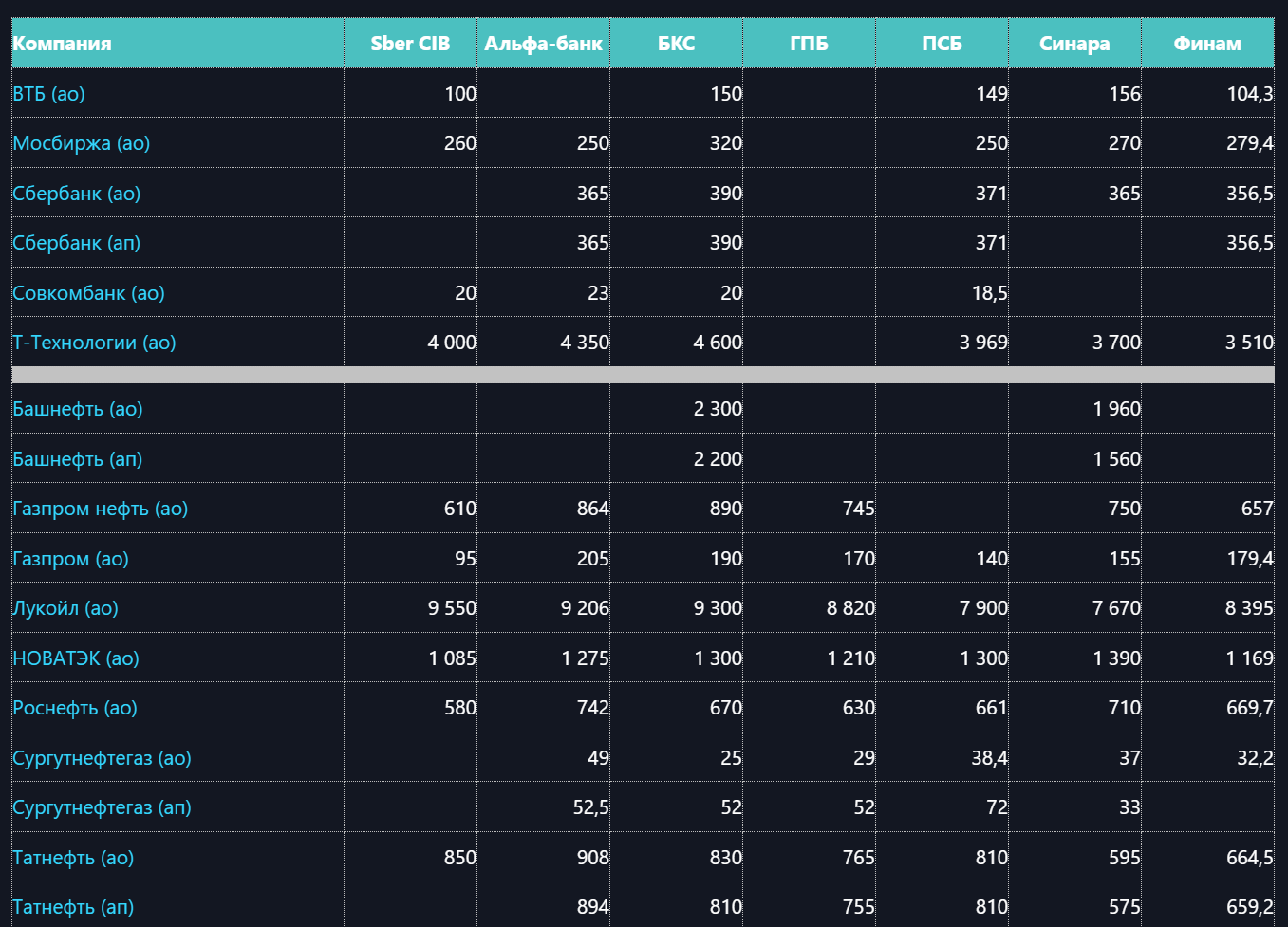Open the Т-Технологии (ао) link
This screenshot has height=927, width=1288.
coord(94,343)
